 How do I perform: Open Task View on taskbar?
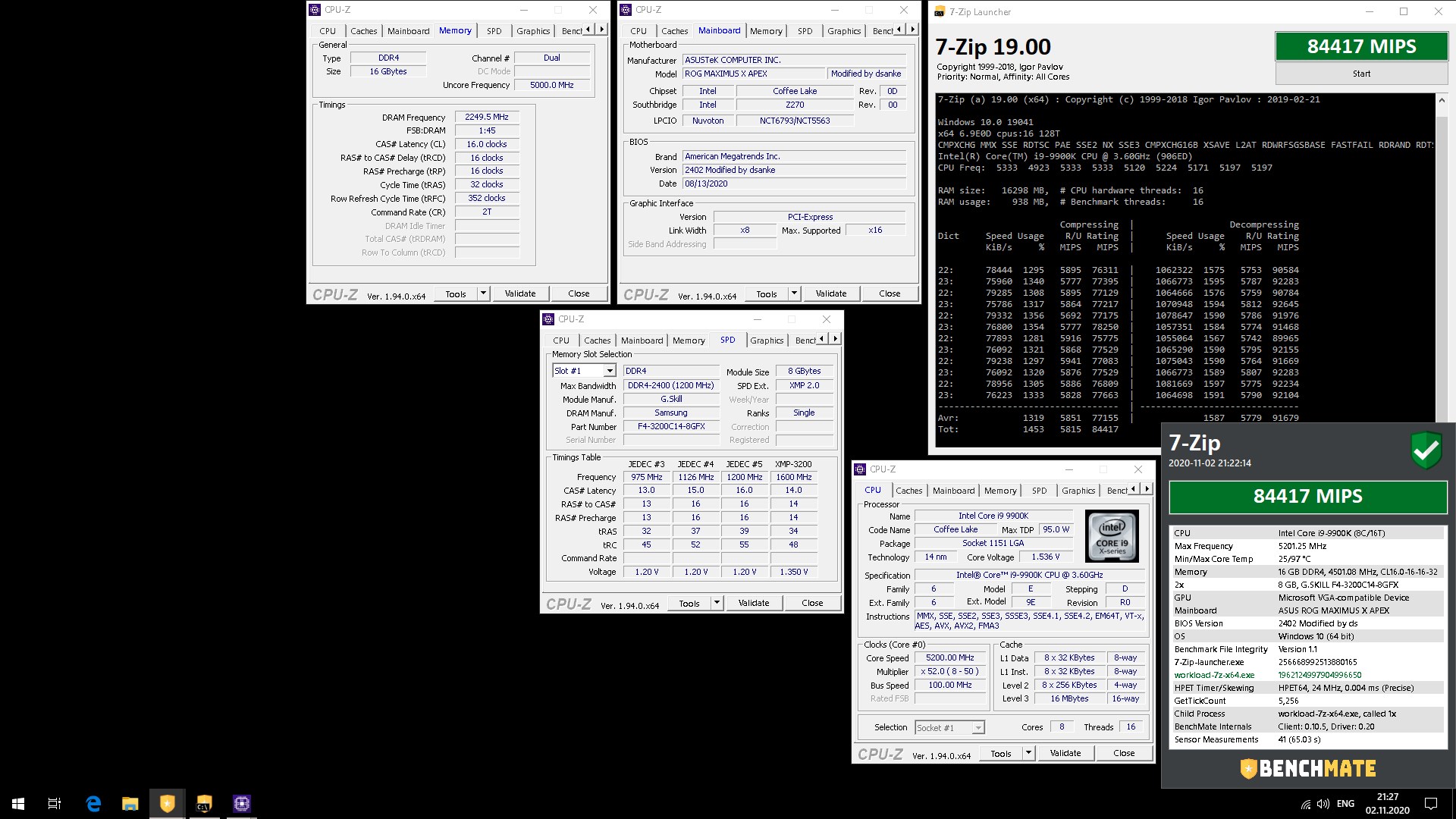click(x=55, y=803)
